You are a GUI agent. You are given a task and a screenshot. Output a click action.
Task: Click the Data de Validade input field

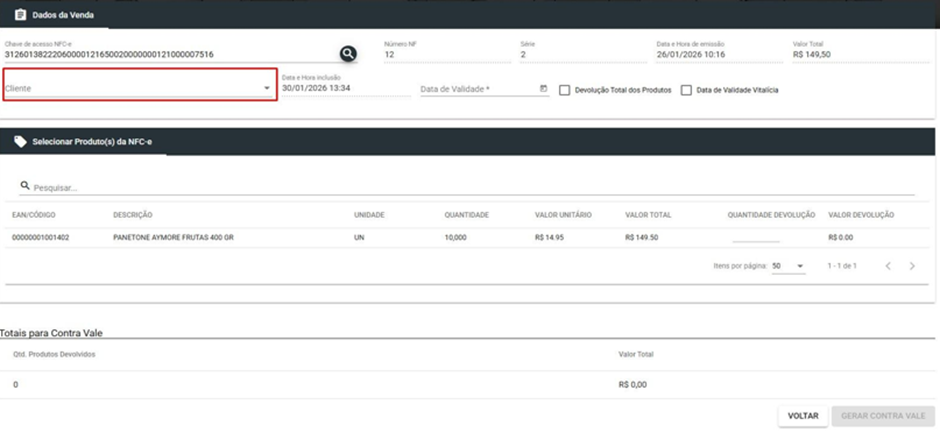pyautogui.click(x=480, y=89)
